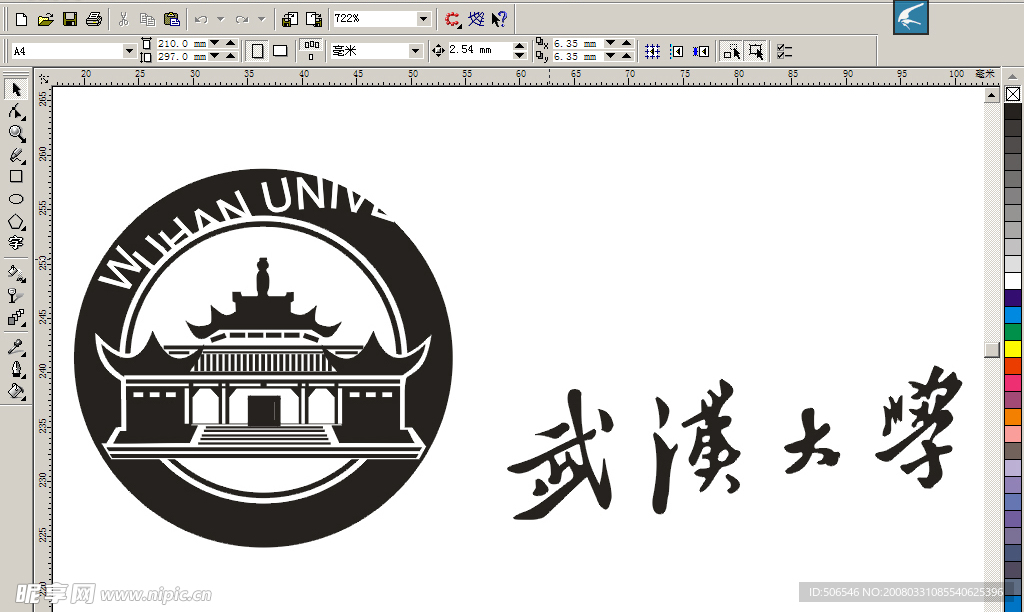Select the Pick tool in the toolbox

click(16, 89)
